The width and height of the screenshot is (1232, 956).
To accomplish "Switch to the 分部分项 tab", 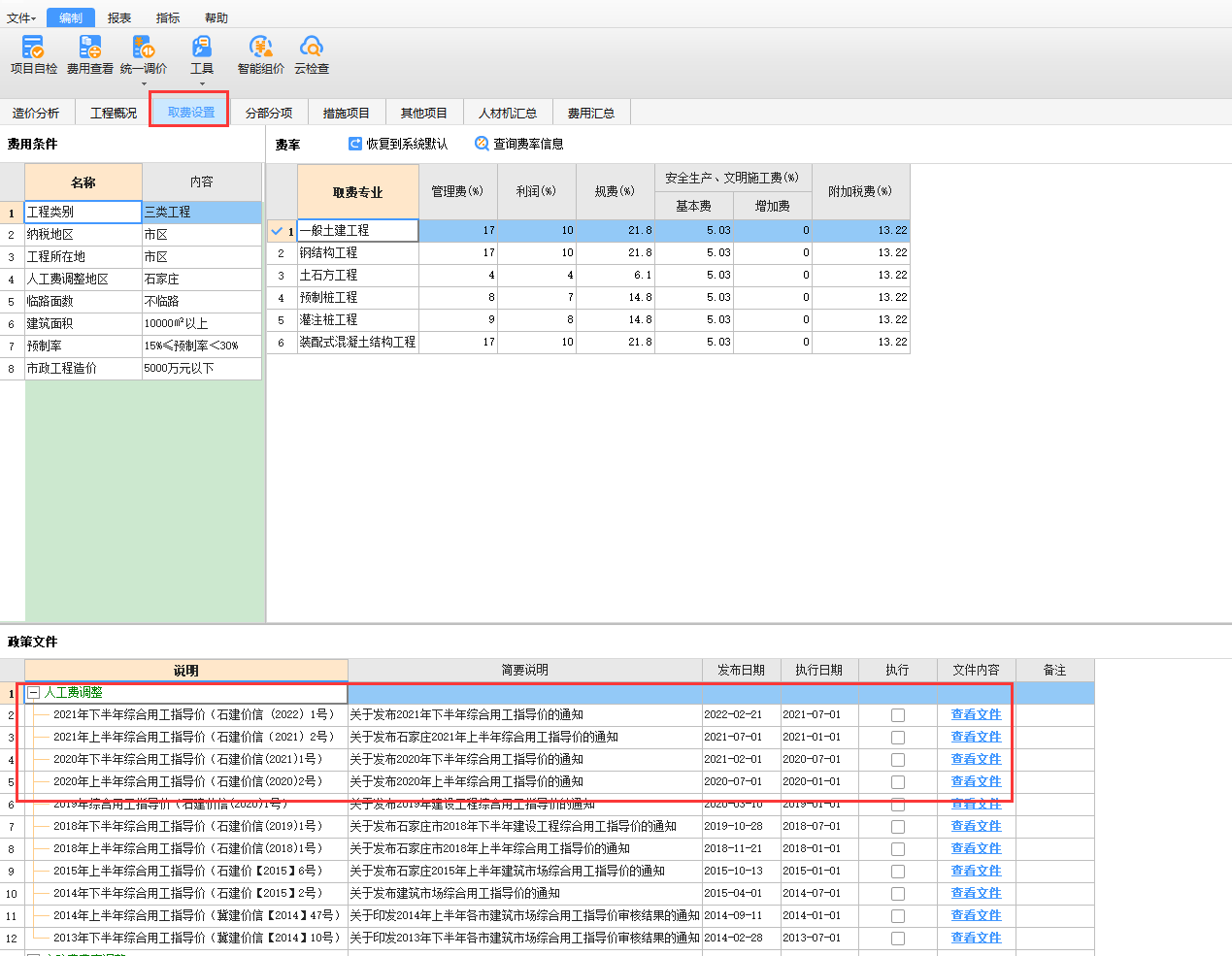I will [269, 114].
